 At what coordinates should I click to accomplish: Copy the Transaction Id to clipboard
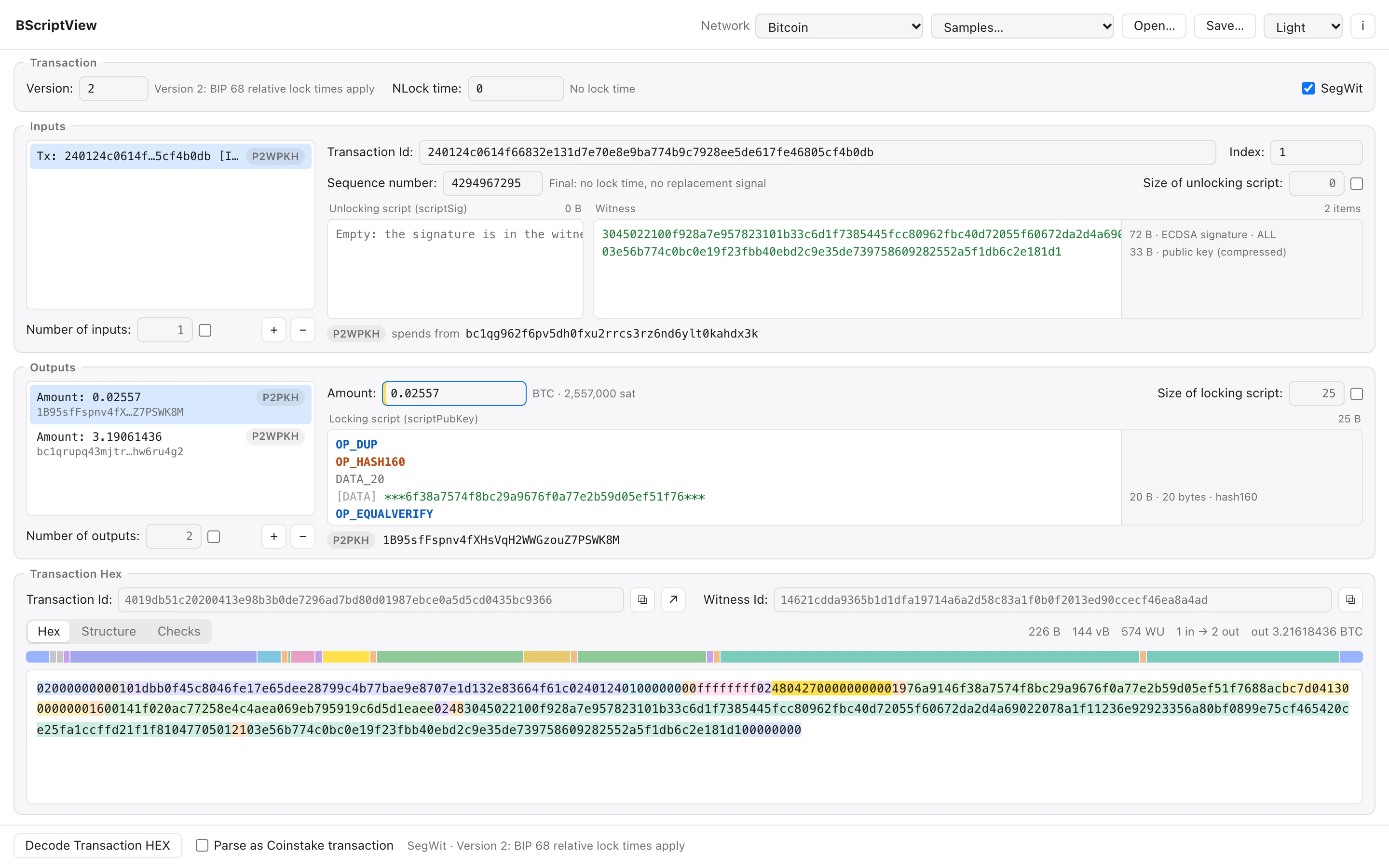[x=642, y=599]
